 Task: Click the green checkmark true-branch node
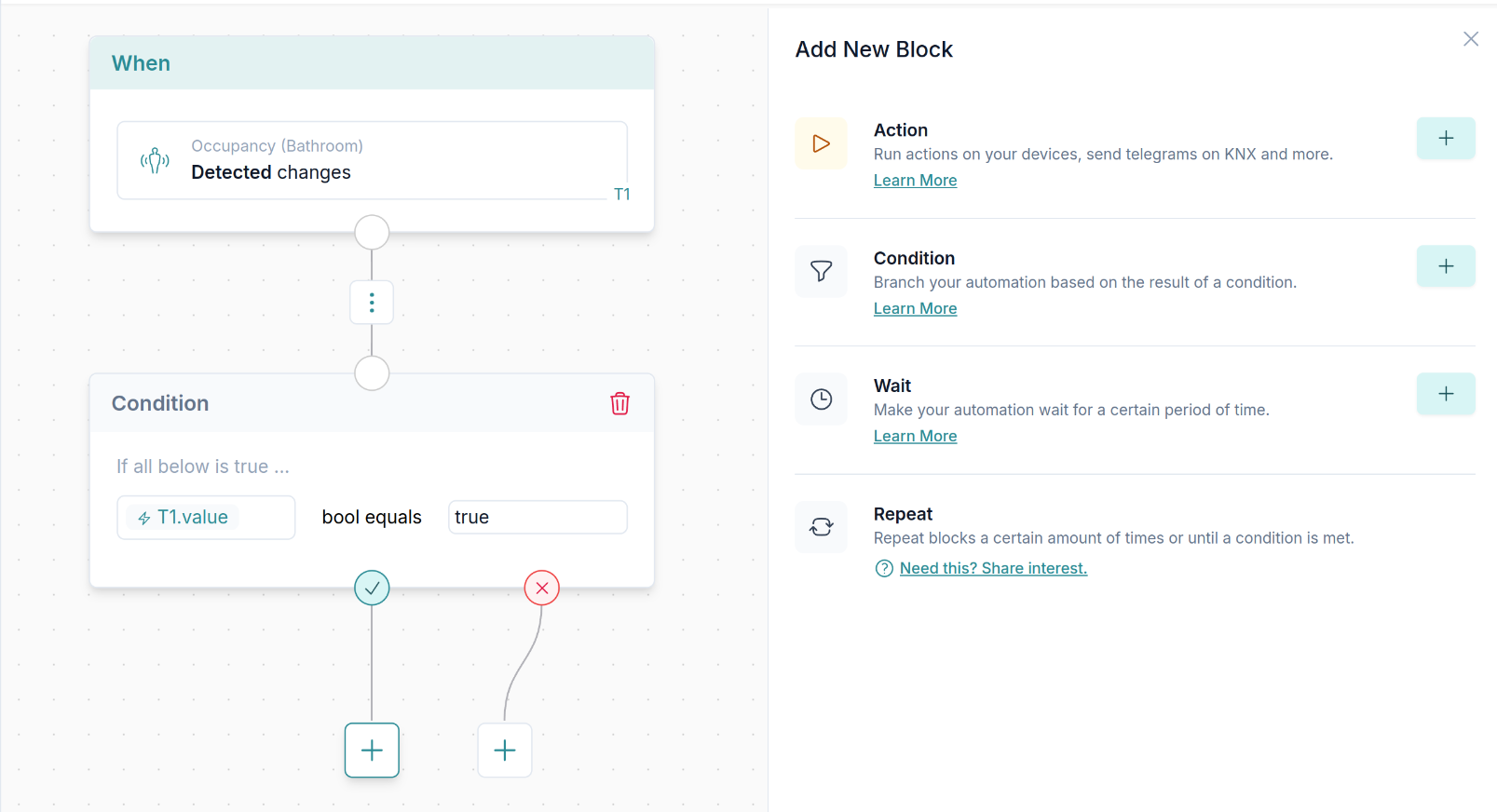[372, 588]
